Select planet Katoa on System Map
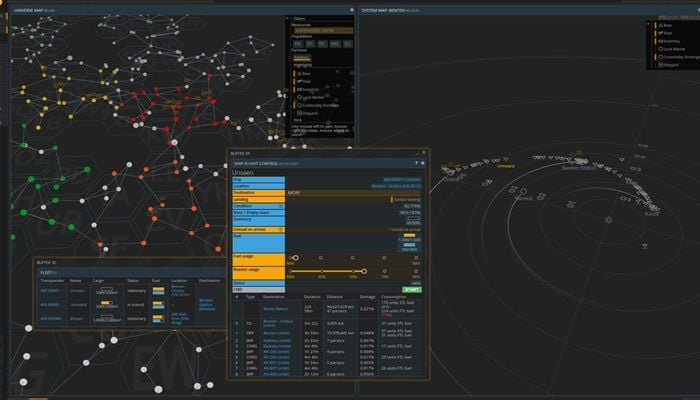The height and width of the screenshot is (400, 700). (x=652, y=214)
